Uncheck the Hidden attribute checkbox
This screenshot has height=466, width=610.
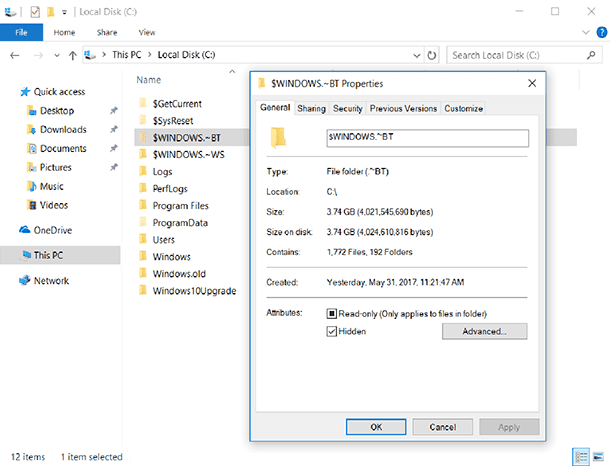pos(331,331)
